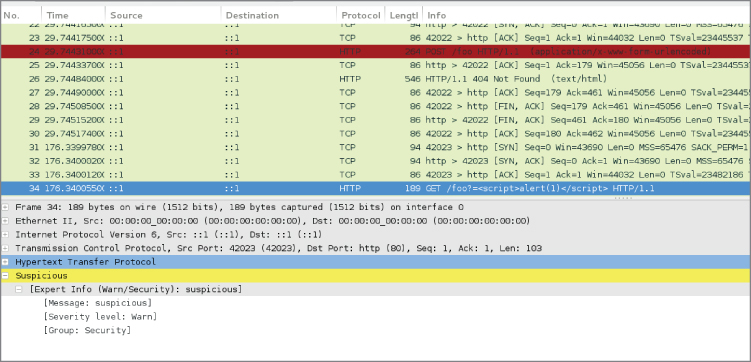The width and height of the screenshot is (751, 362).
Task: Expand the Transmission Control Protocol node
Action: coord(5,249)
